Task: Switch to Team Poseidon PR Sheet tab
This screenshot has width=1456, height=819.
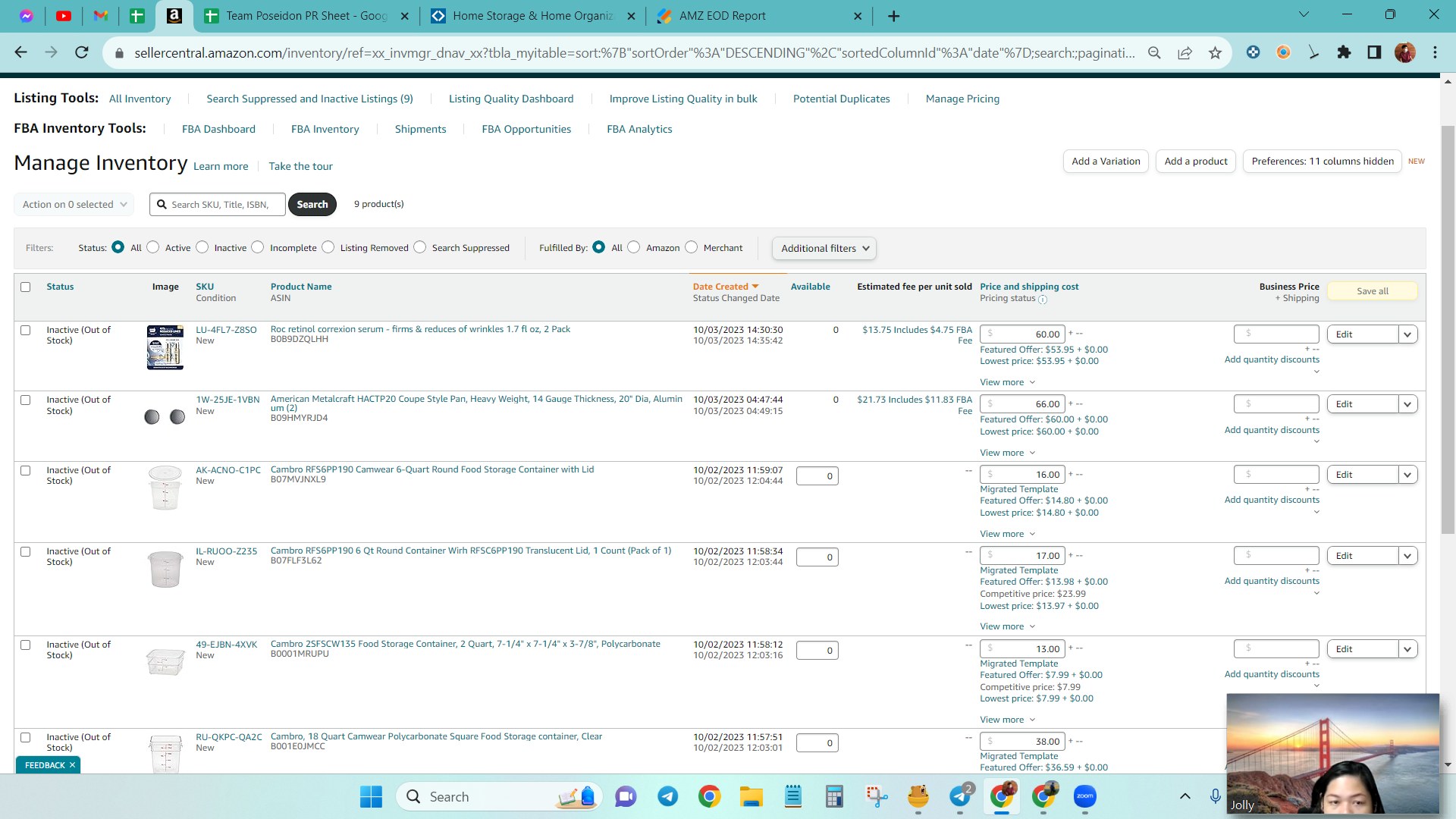Action: [x=307, y=16]
